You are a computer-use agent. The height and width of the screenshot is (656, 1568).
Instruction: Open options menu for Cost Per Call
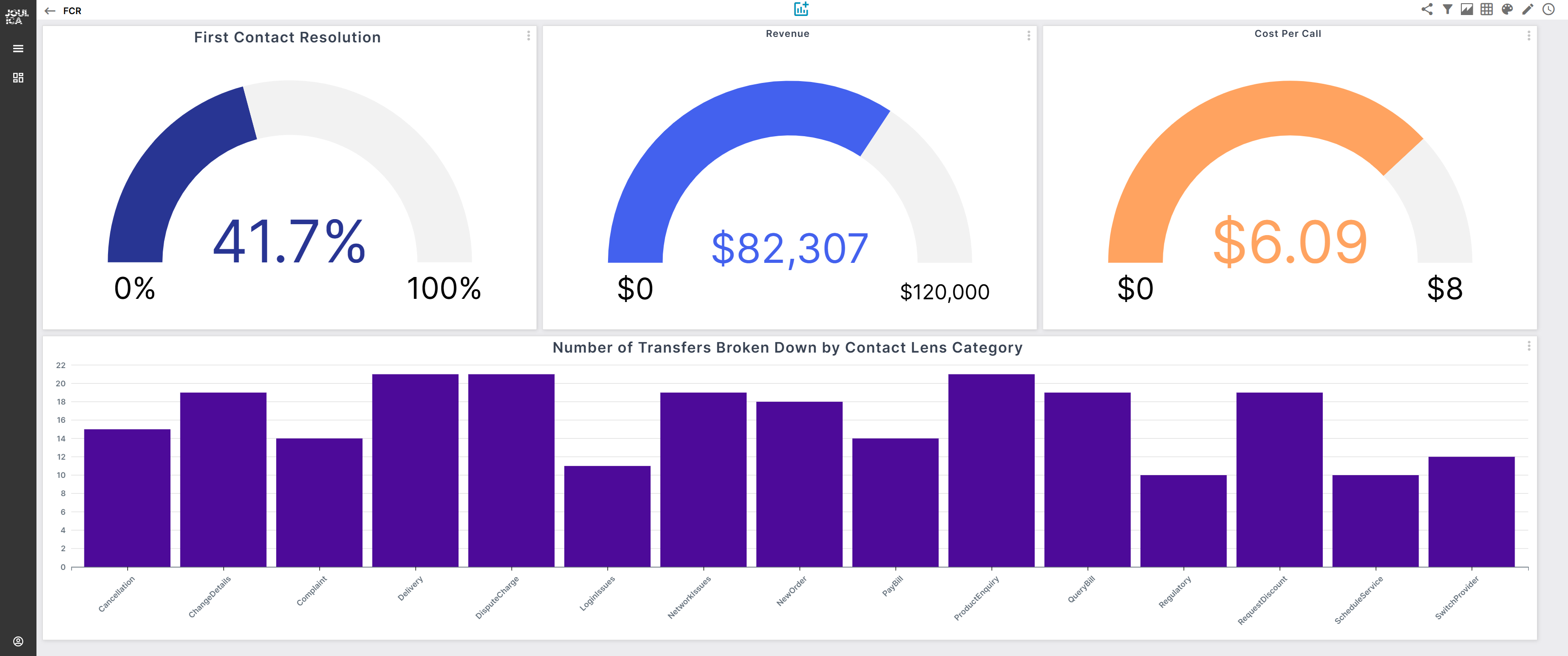coord(1528,36)
